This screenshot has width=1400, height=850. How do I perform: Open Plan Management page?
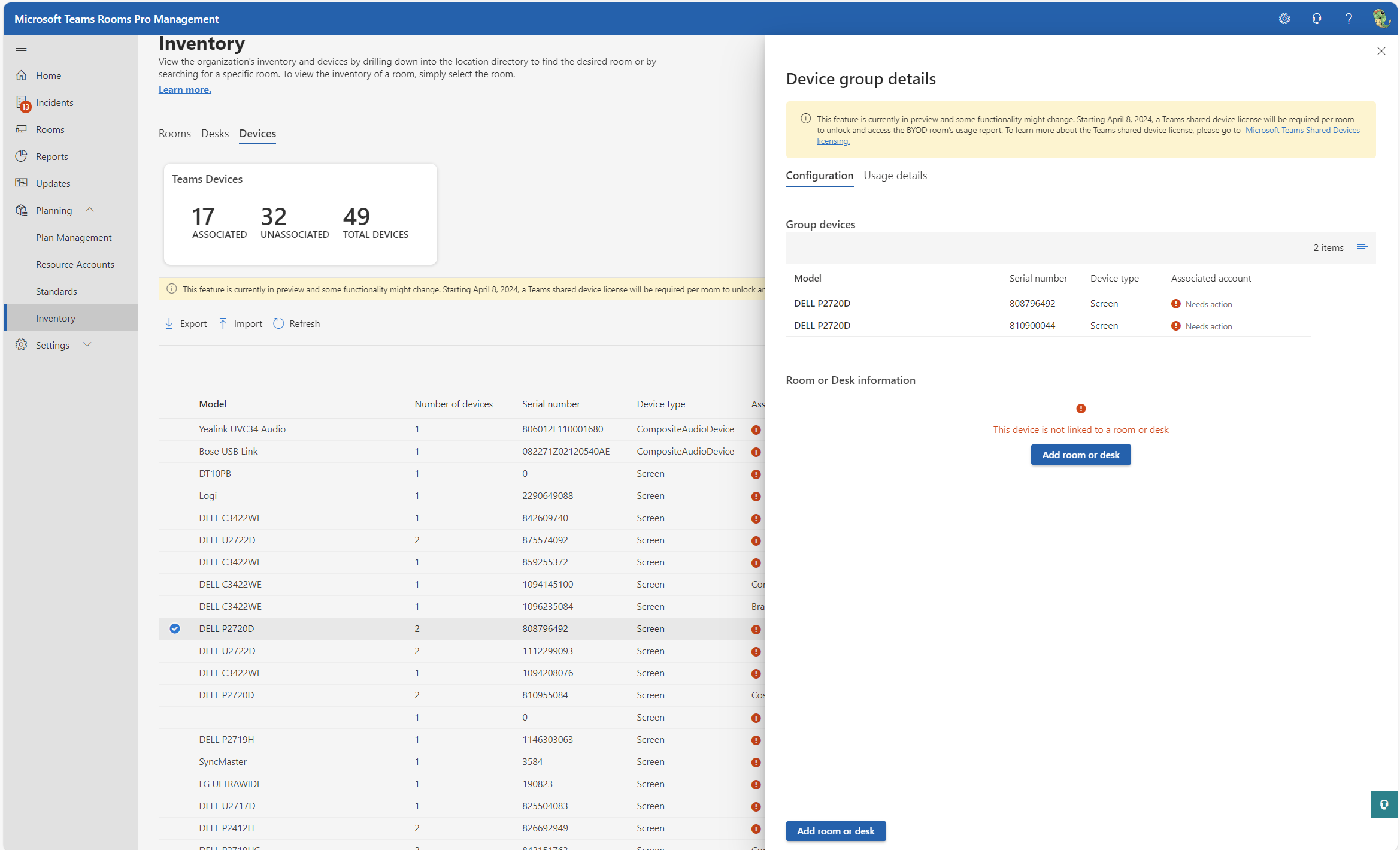click(74, 237)
